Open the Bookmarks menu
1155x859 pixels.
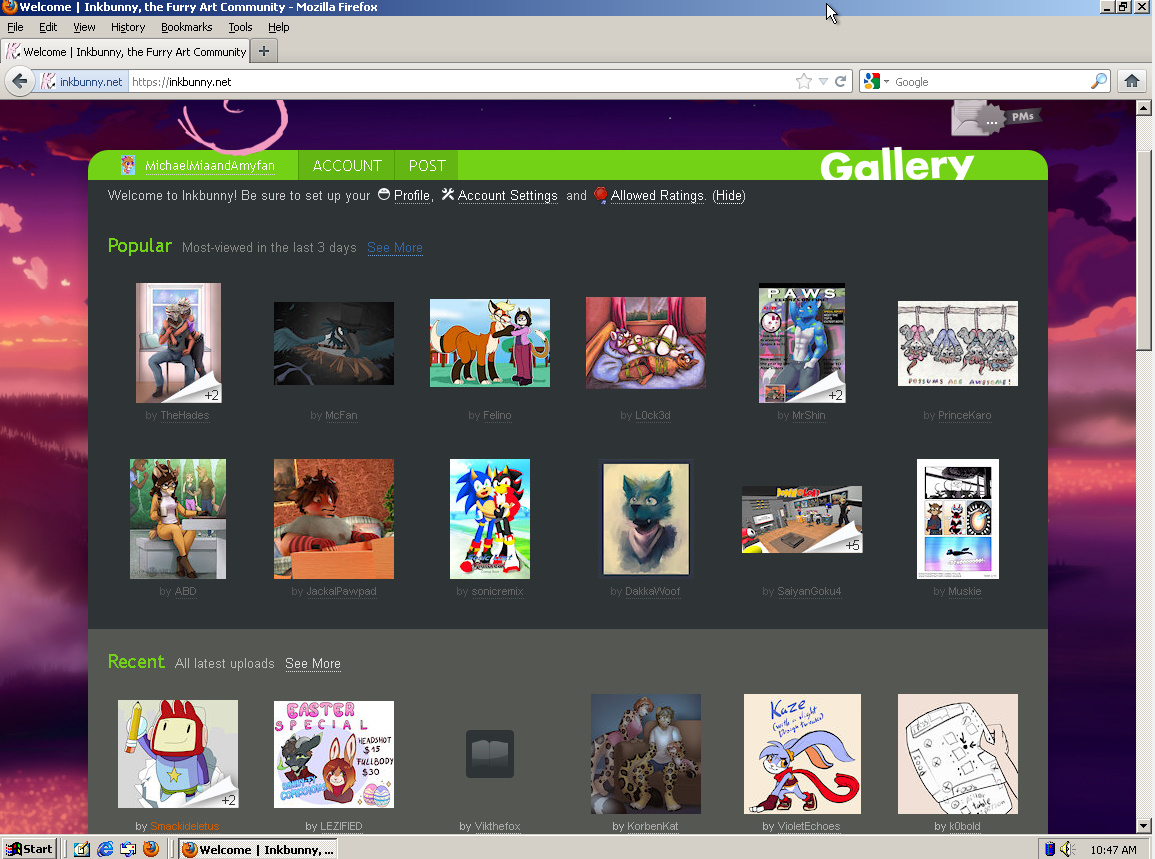click(186, 27)
